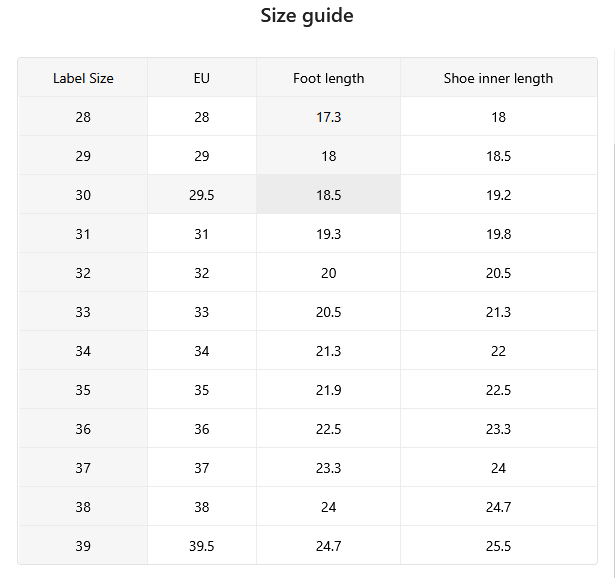Select the 24.7 shoe inner length cell
Viewport: 615px width, 578px height.
[499, 507]
